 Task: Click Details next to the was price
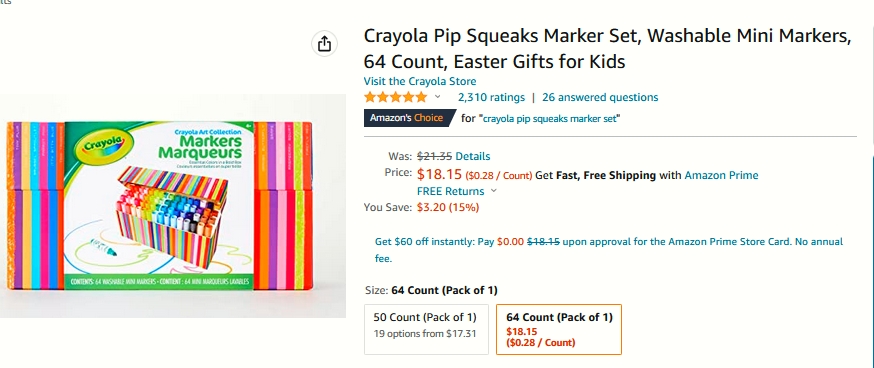click(x=473, y=156)
